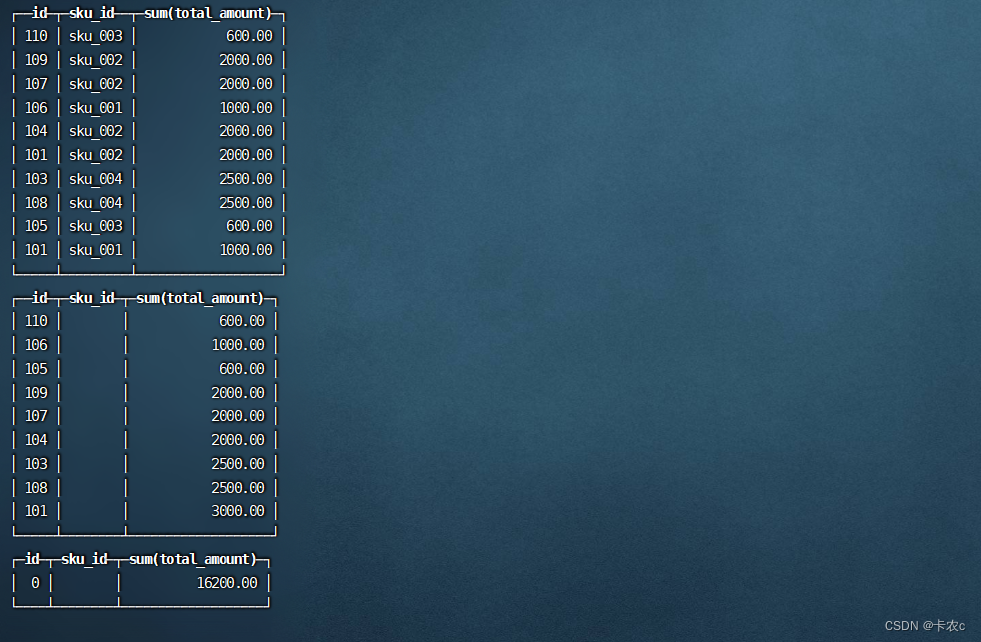981x642 pixels.
Task: Click 2000.00 in the 107 sku_002 row
Action: point(246,84)
